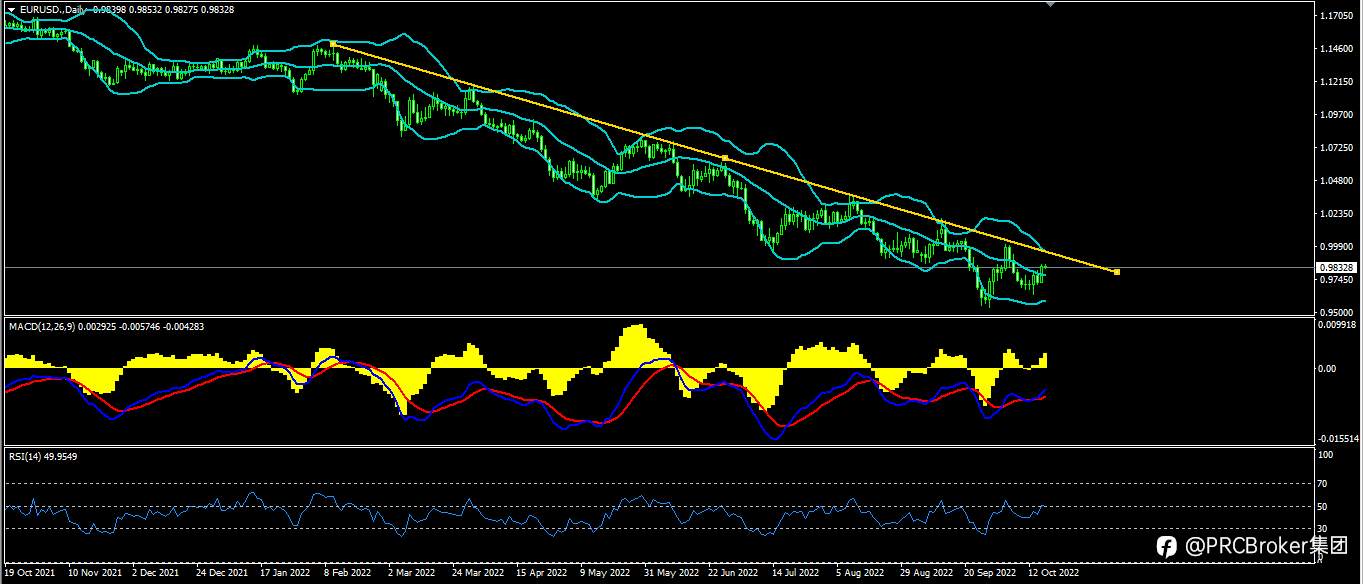Click the 2 Dec 2021 date label

tap(157, 574)
